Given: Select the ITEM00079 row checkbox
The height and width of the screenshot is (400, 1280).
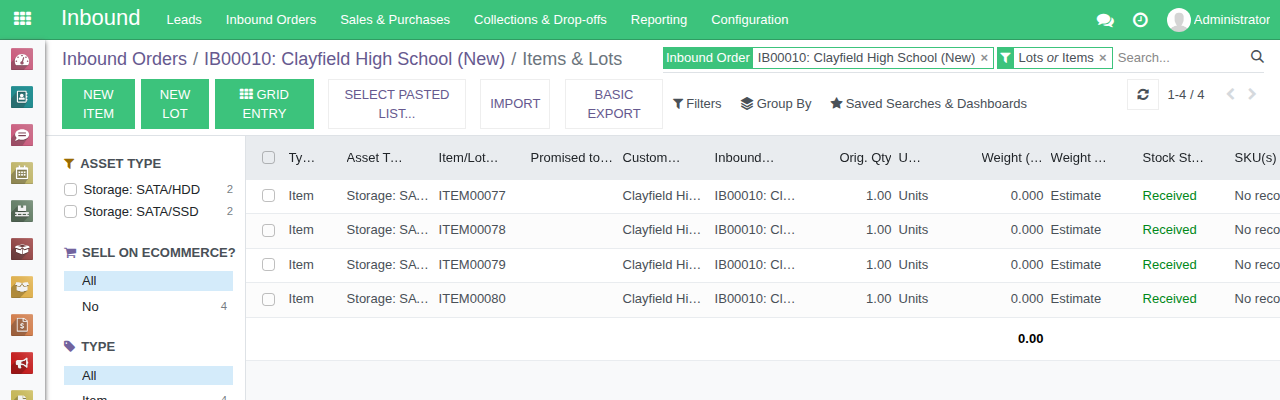Looking at the screenshot, I should coord(268,265).
